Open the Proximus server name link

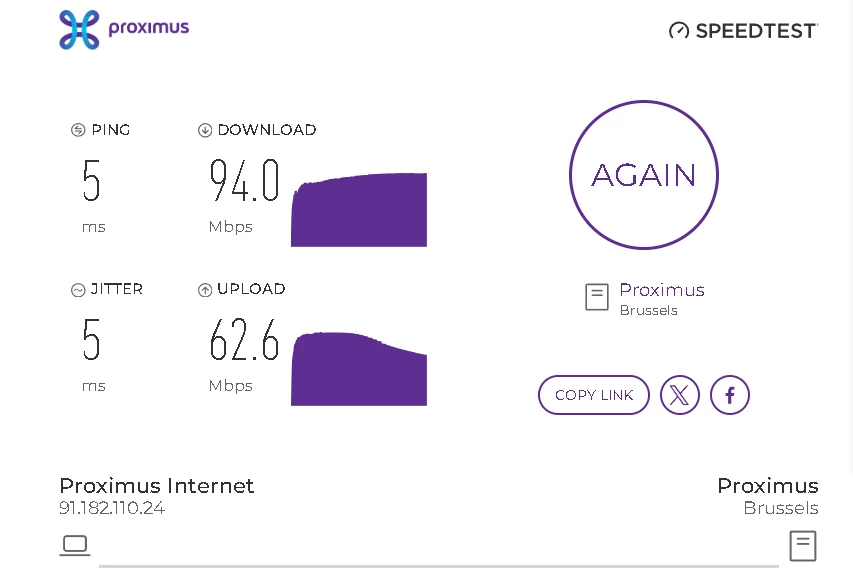pos(662,290)
